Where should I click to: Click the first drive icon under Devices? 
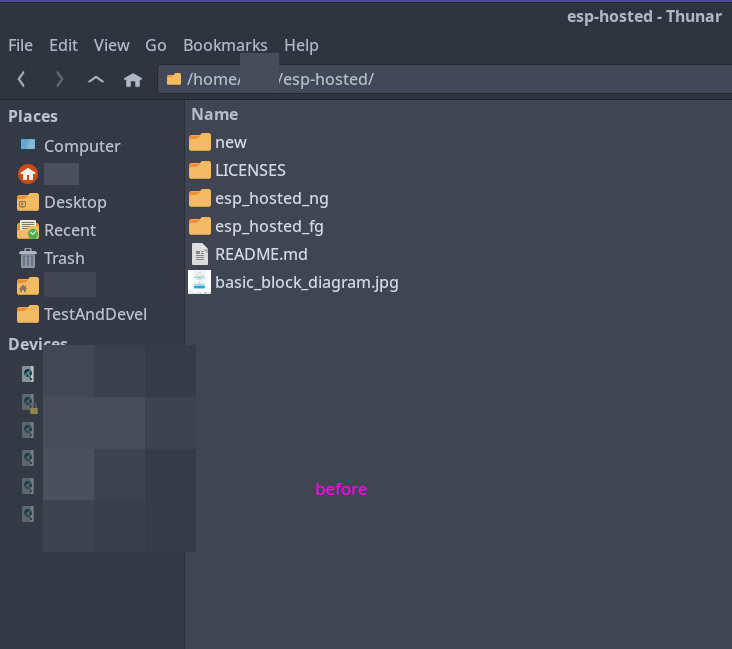tap(28, 374)
